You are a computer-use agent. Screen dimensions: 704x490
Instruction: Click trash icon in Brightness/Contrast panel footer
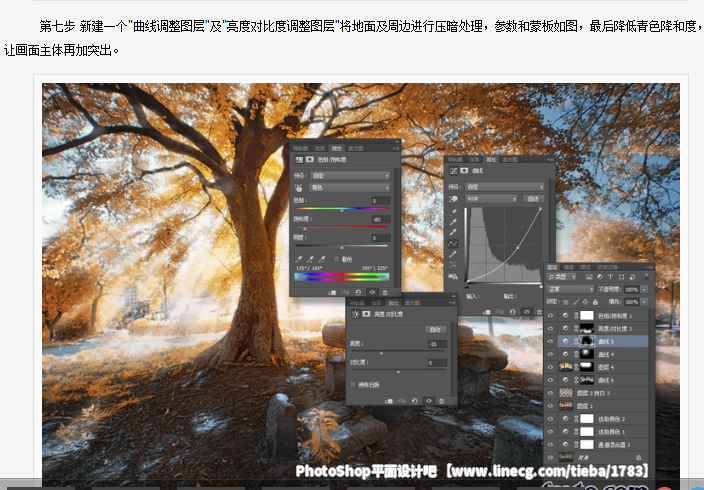tap(441, 401)
